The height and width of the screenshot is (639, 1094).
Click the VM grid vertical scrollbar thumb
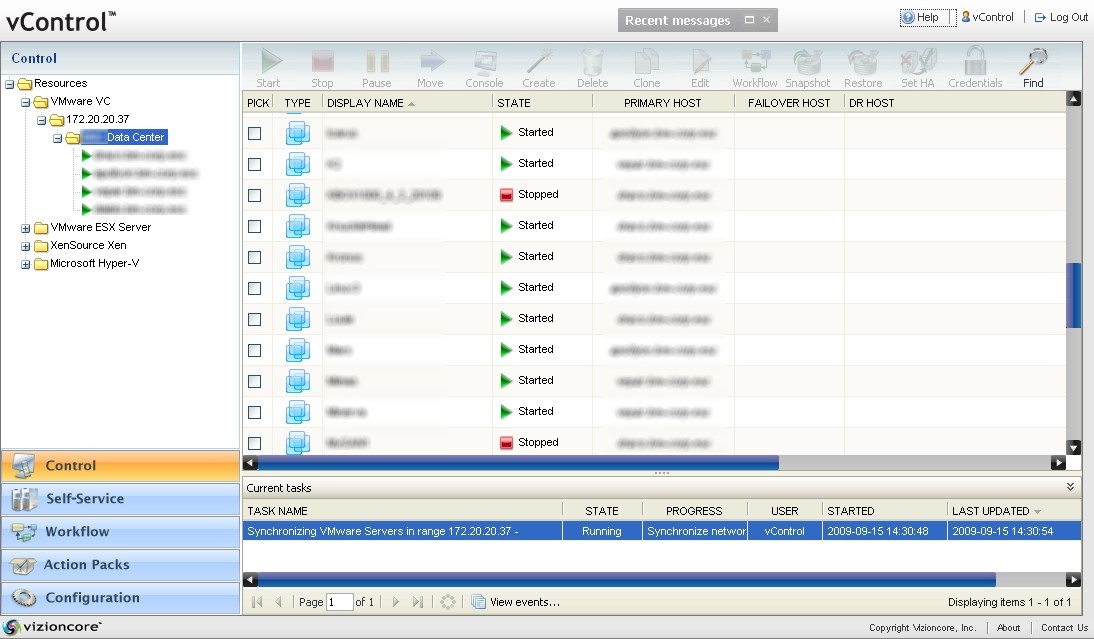(1074, 295)
